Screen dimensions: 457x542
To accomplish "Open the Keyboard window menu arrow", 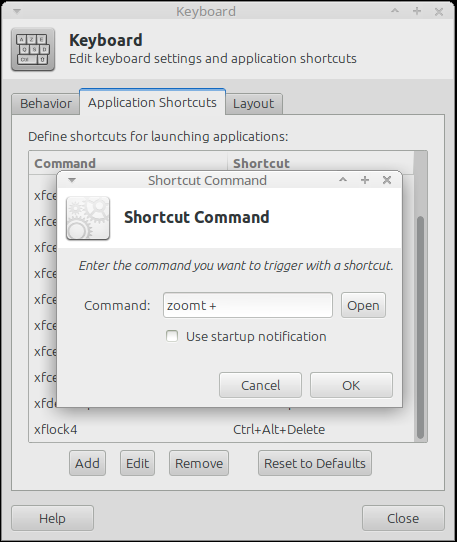I will (17, 11).
